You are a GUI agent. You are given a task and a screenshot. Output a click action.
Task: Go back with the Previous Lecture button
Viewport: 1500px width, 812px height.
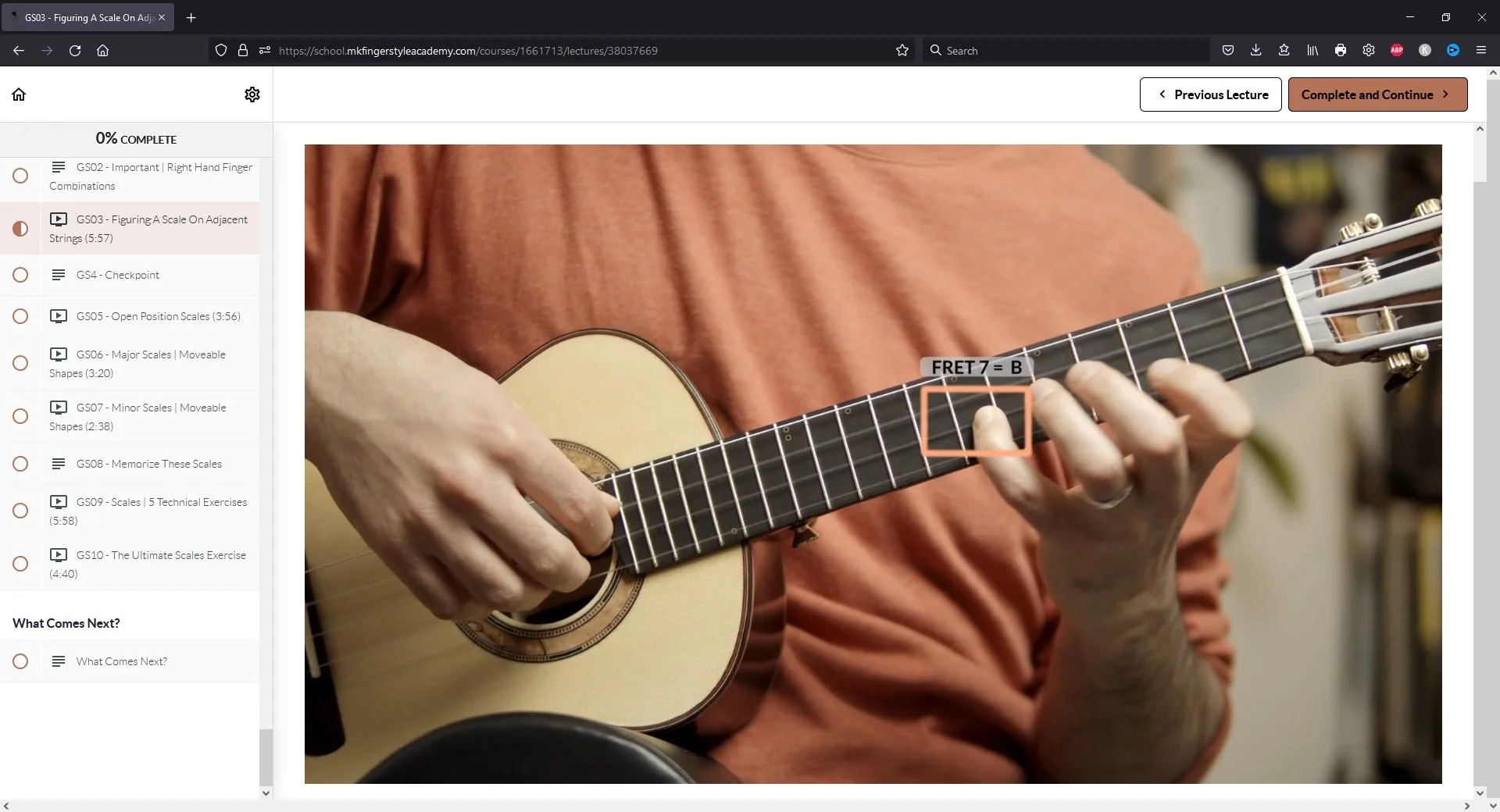coord(1210,94)
